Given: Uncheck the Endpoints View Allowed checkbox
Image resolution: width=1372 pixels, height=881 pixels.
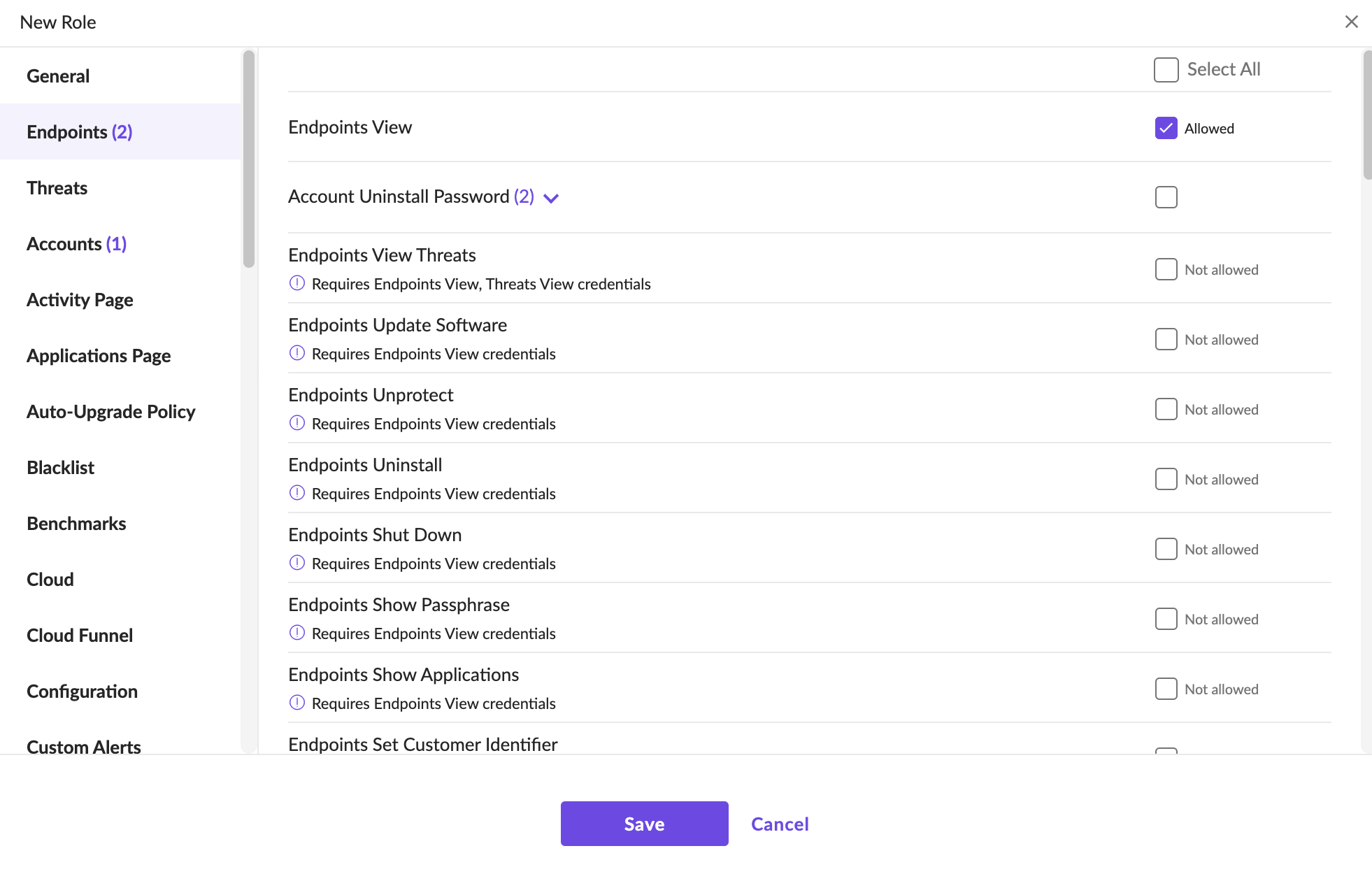Looking at the screenshot, I should tap(1166, 128).
